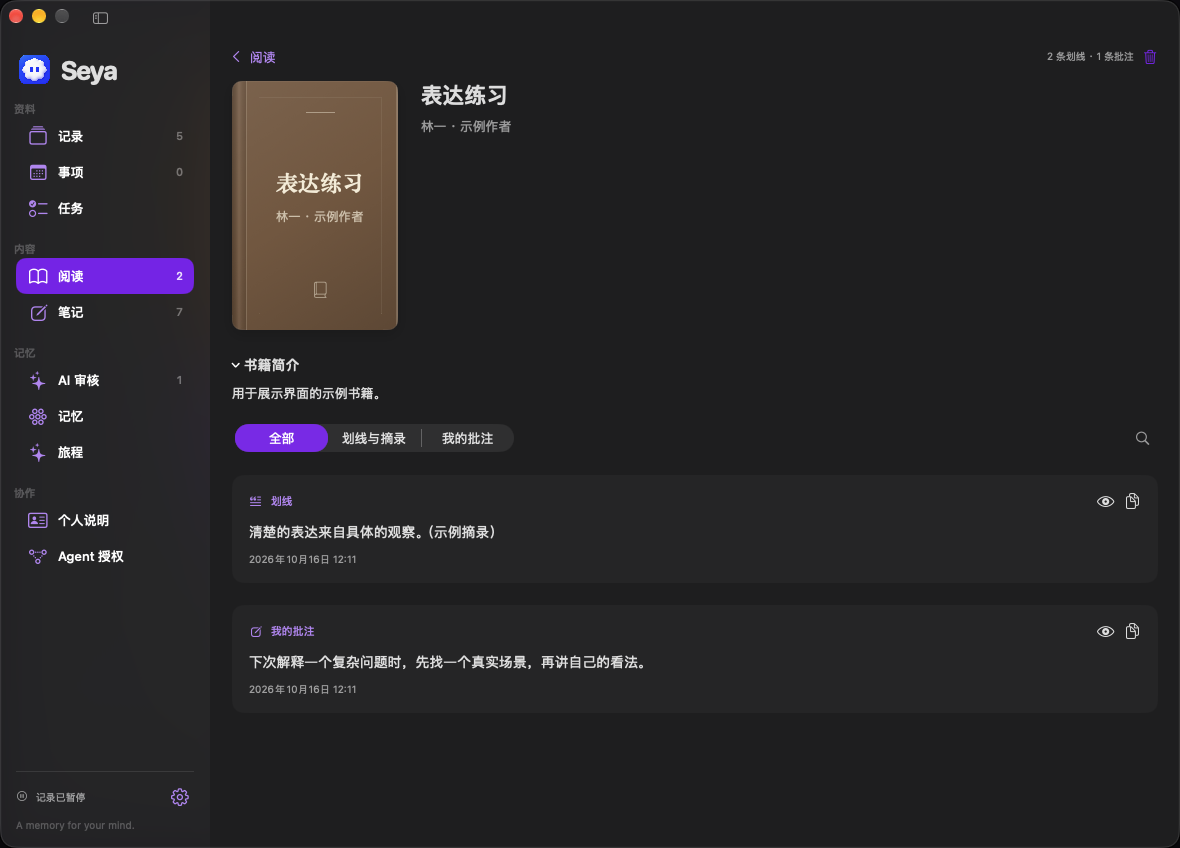The height and width of the screenshot is (848, 1180).
Task: Click the small book icon on cover
Action: pyautogui.click(x=320, y=290)
